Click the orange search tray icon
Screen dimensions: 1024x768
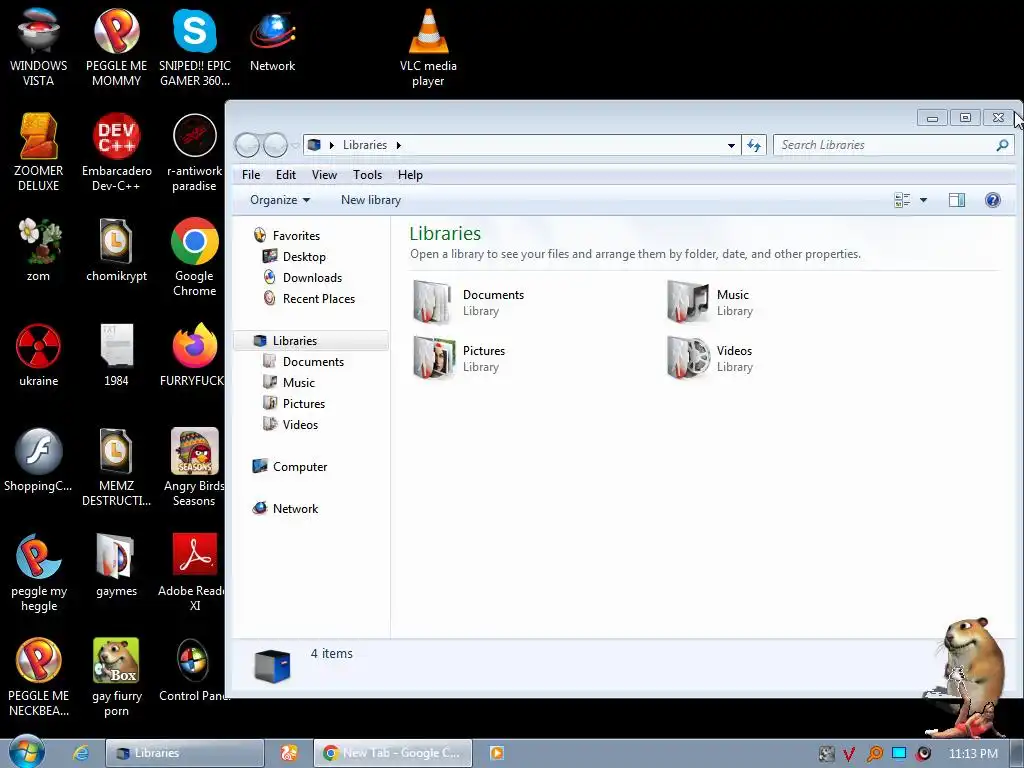tap(874, 754)
